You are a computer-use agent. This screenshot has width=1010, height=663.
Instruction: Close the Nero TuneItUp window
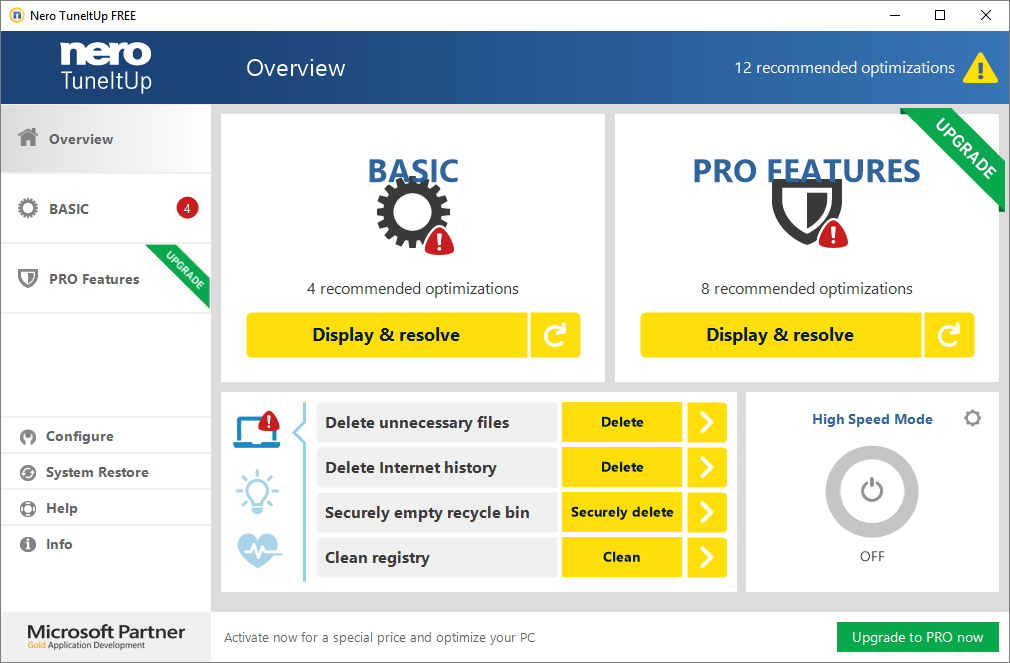(986, 15)
